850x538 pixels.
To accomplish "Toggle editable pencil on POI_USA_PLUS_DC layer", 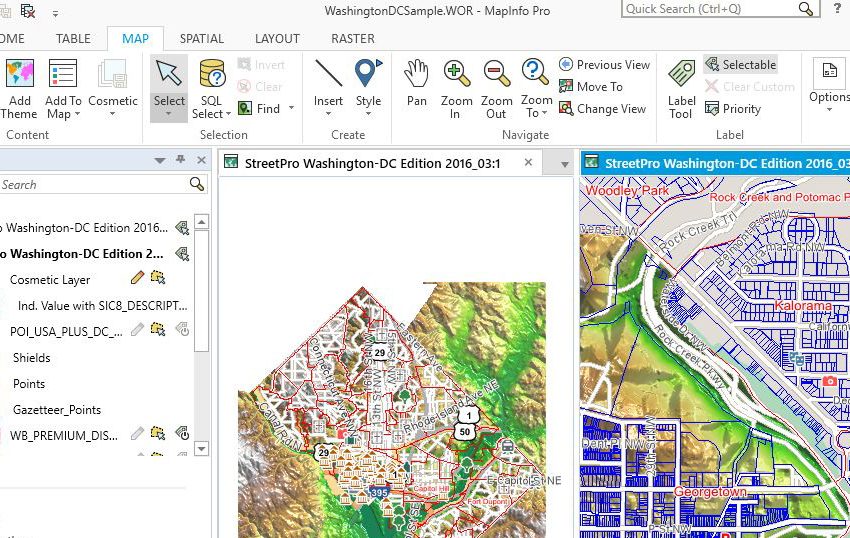I will pyautogui.click(x=138, y=329).
